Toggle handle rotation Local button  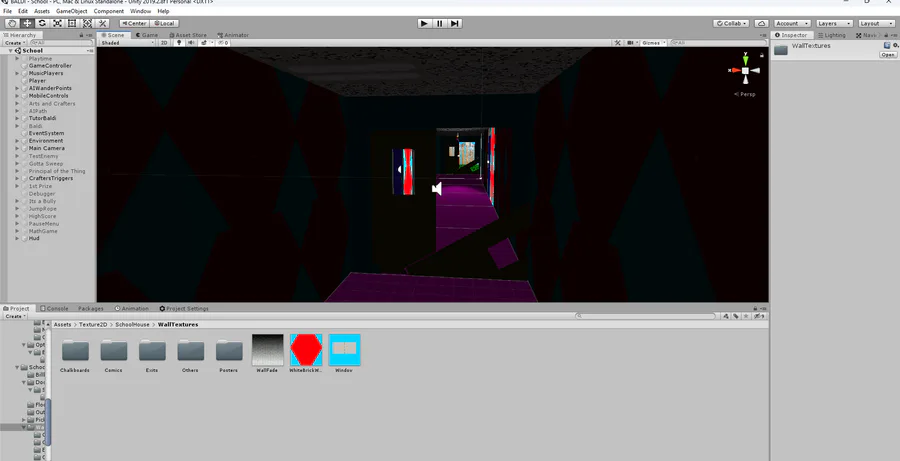click(164, 24)
